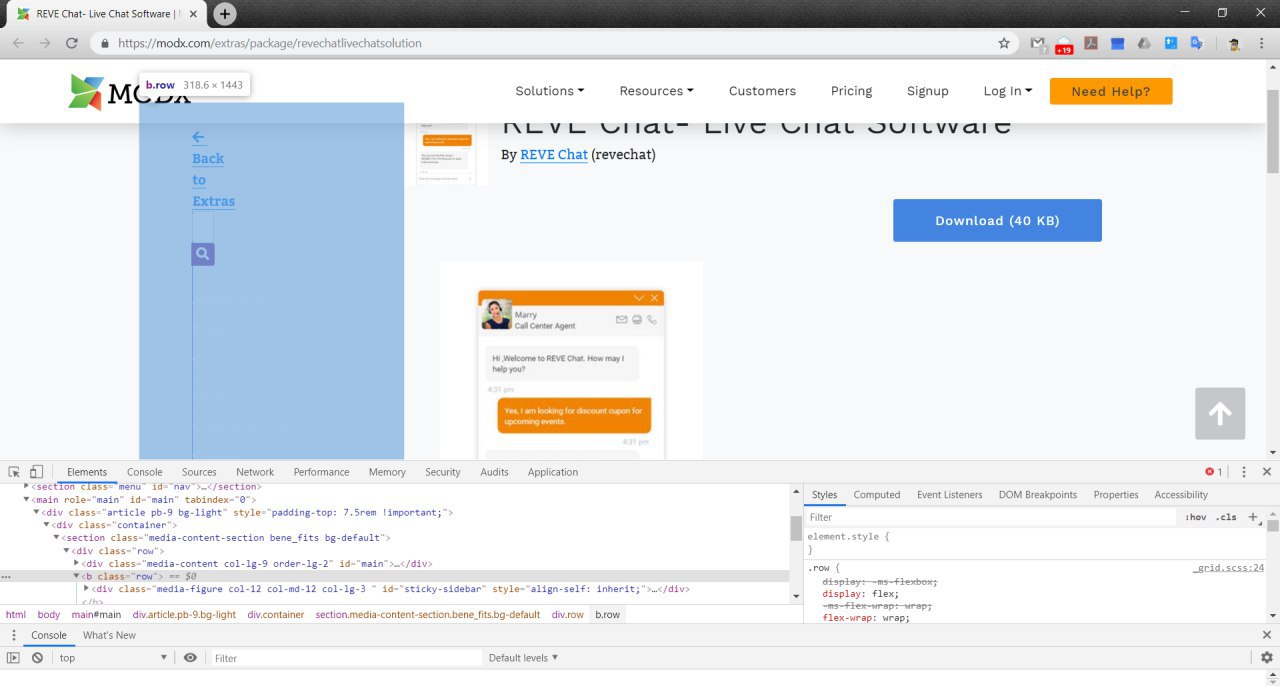Collapse the b class="row" node
Screen dimensions: 1280x686
[77, 577]
